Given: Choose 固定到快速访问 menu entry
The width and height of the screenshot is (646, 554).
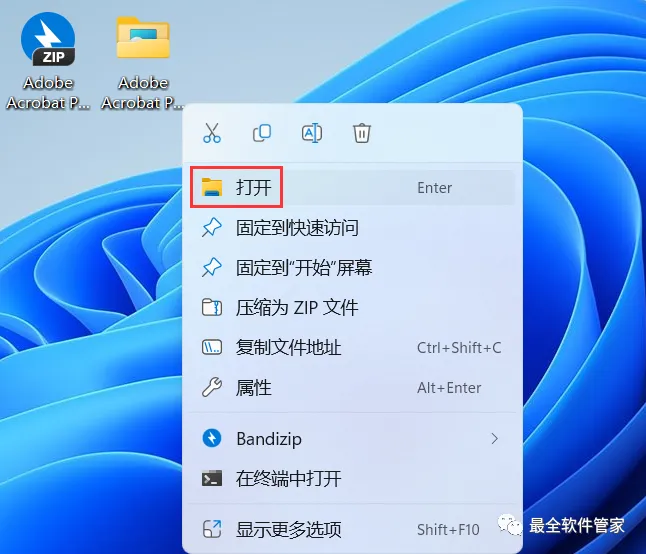Looking at the screenshot, I should tap(353, 228).
